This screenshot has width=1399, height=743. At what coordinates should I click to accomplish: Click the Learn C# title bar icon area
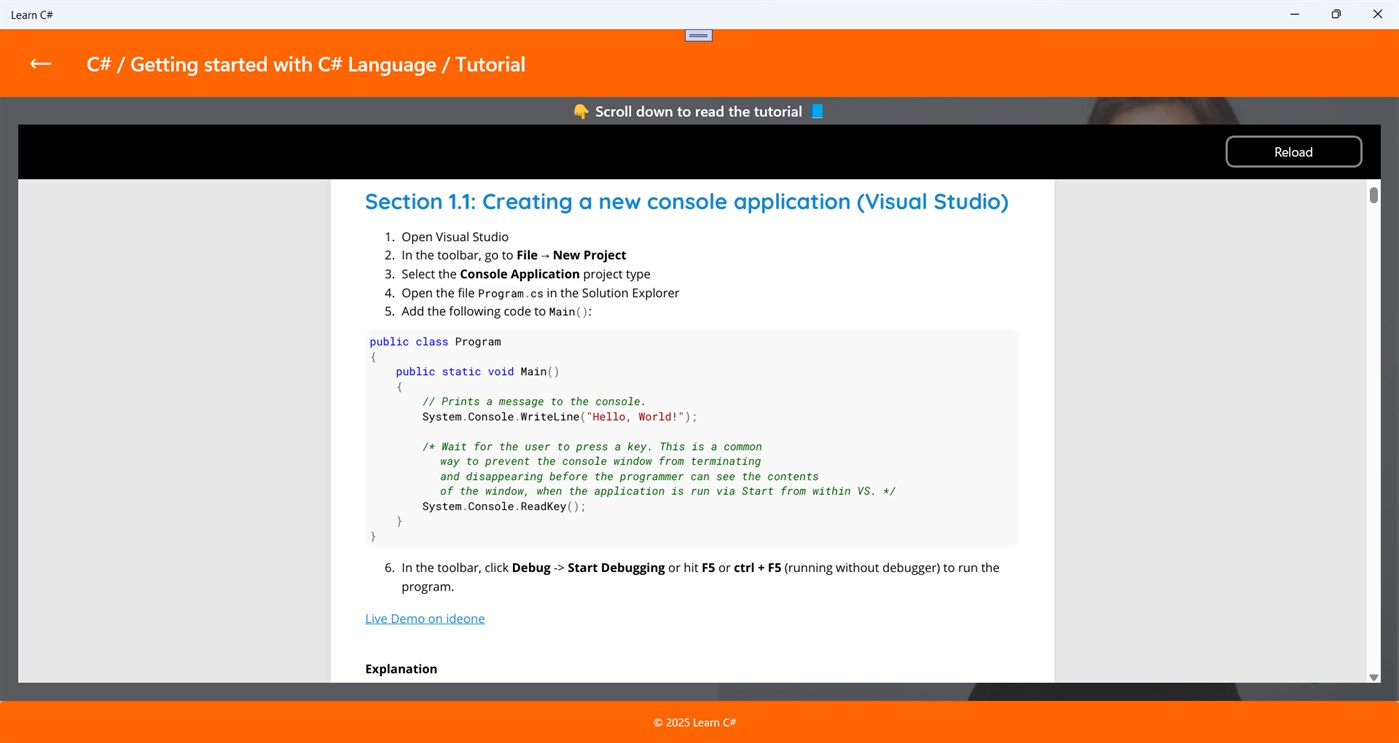tap(32, 14)
